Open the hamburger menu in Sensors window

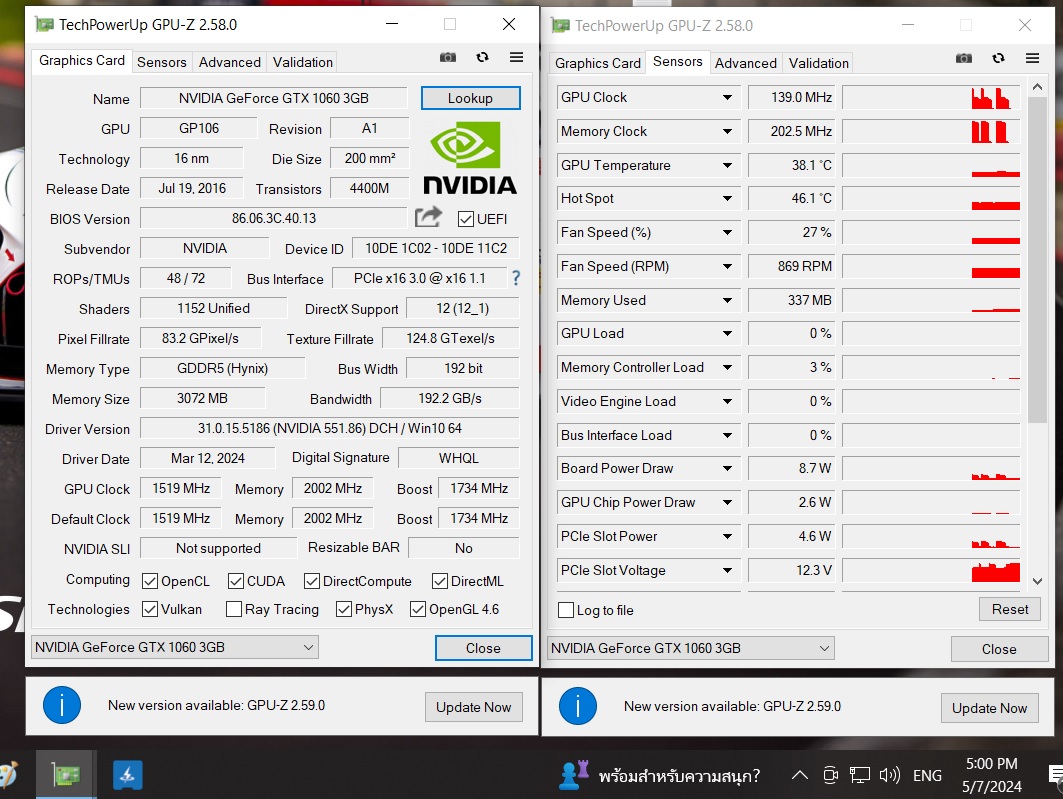click(x=1031, y=58)
